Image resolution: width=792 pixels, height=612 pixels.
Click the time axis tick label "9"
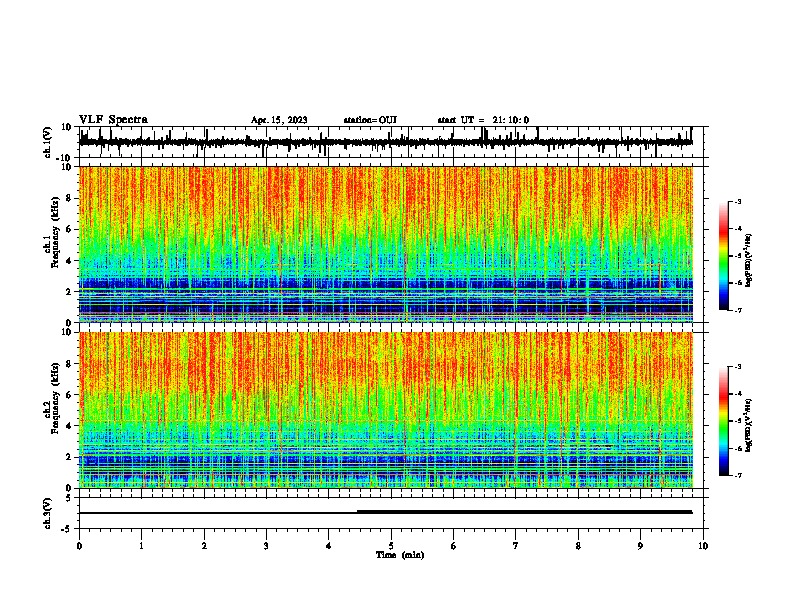[x=640, y=546]
